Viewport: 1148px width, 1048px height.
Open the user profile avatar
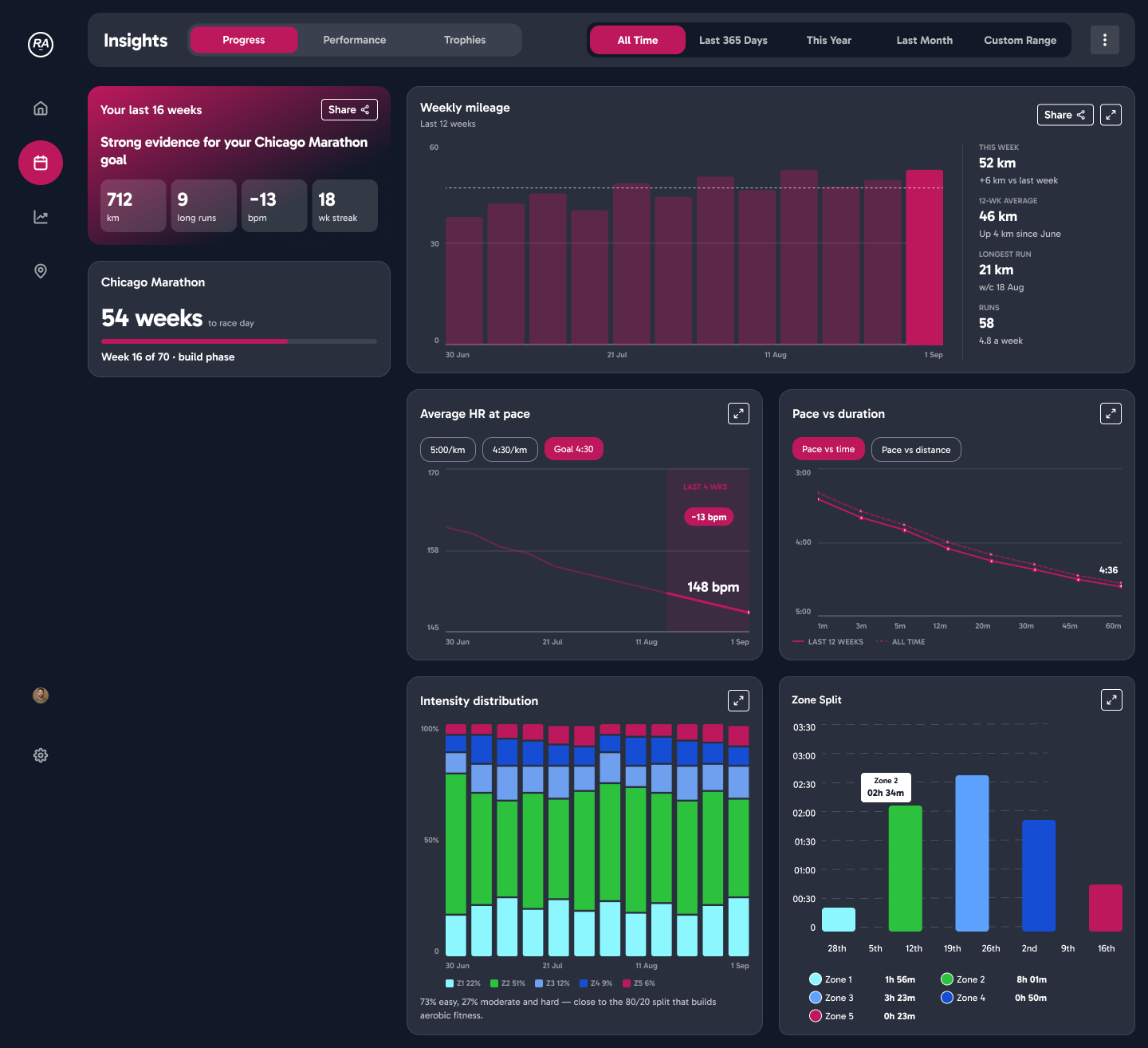[41, 695]
